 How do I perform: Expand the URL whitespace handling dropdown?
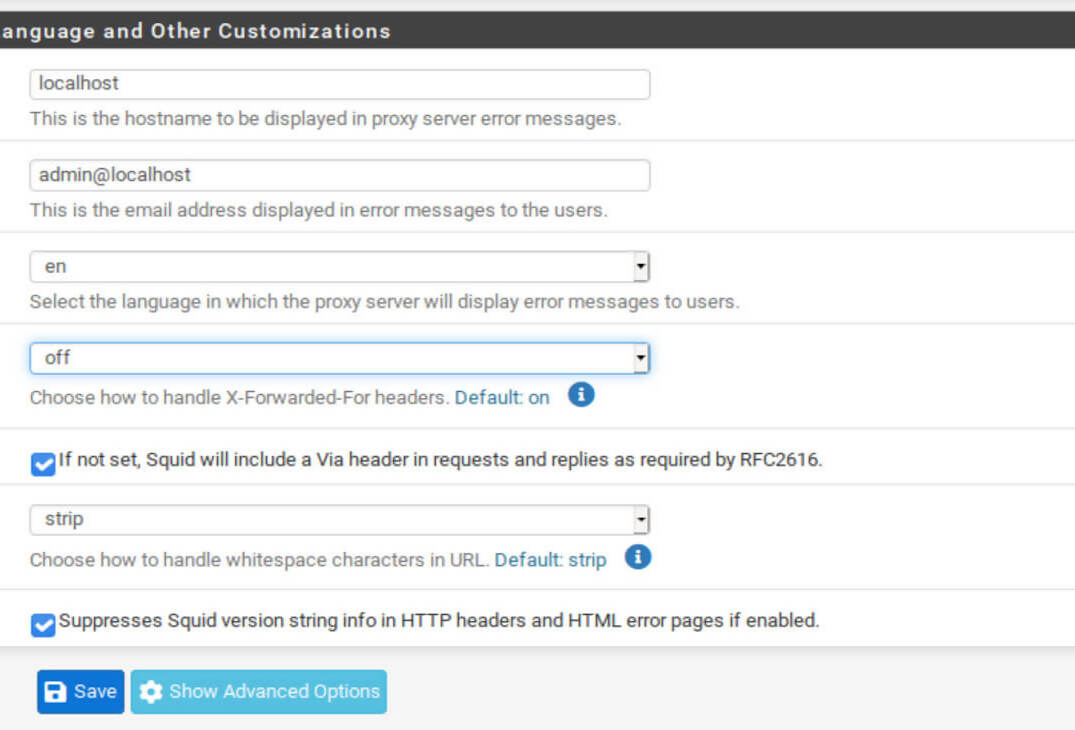point(339,520)
